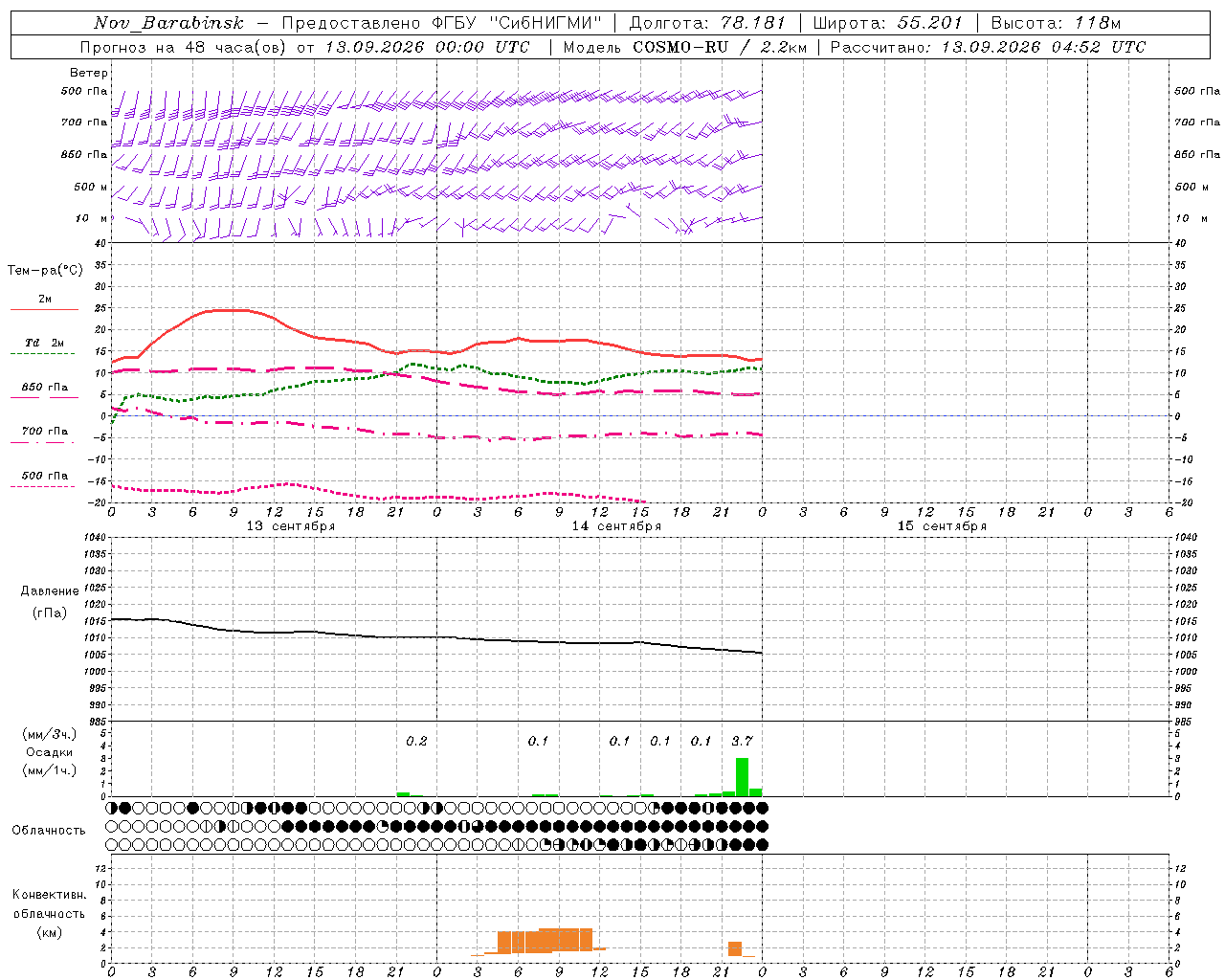Click the 13 сентября date label
1225x980 pixels.
point(291,525)
